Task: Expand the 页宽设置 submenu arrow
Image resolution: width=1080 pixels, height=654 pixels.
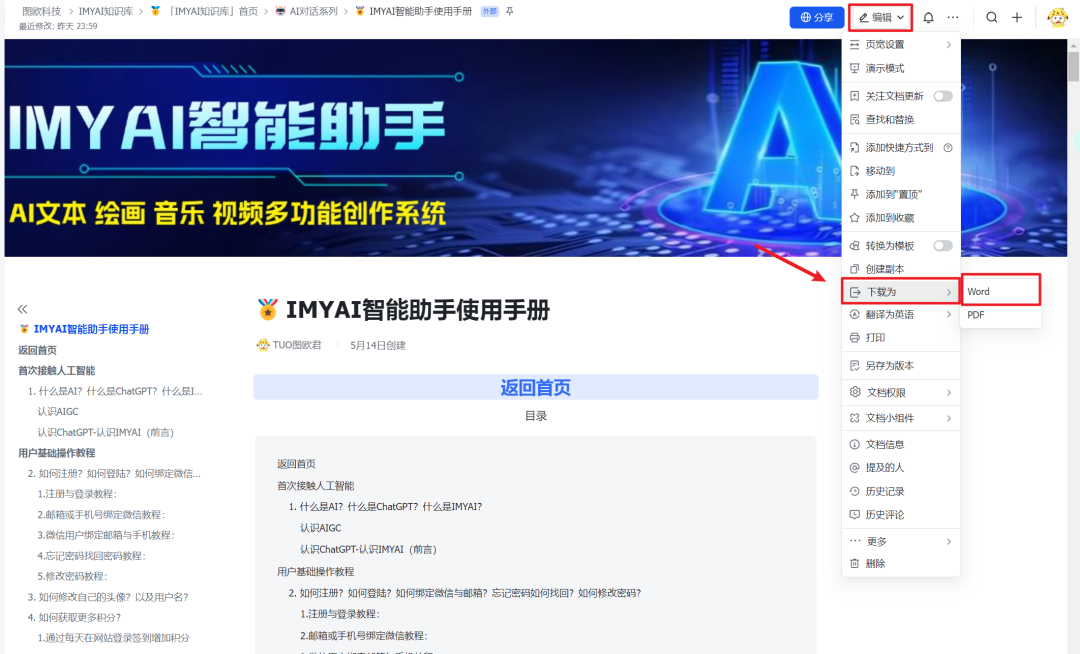Action: pyautogui.click(x=948, y=45)
